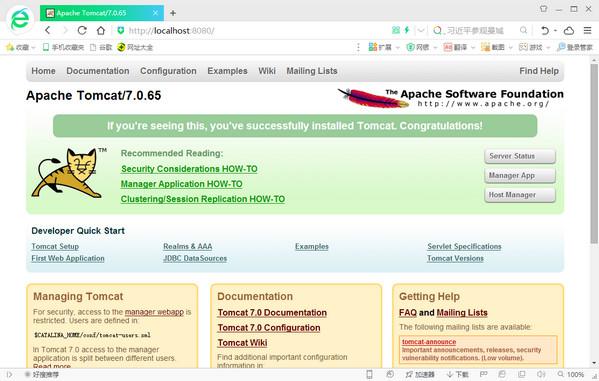Viewport: 599px width, 381px height.
Task: Click the undo closed tab arrow icon
Action: 545,30
